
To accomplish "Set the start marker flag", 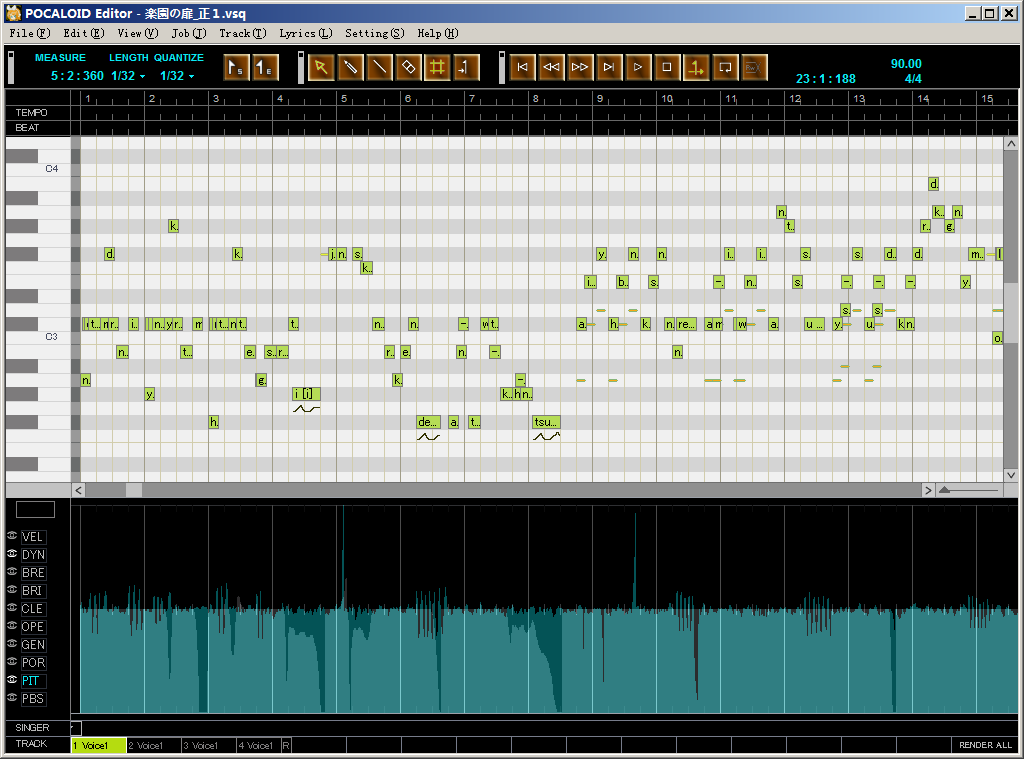I will click(236, 67).
